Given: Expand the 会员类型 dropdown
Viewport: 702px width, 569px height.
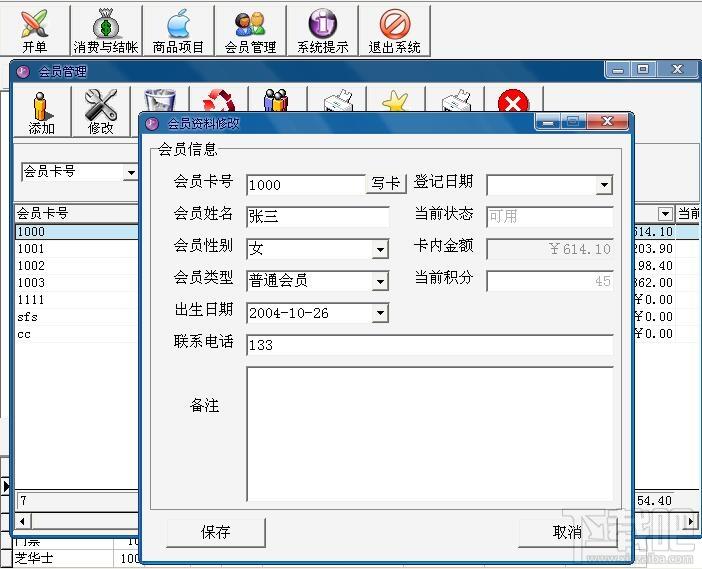Looking at the screenshot, I should (x=380, y=282).
